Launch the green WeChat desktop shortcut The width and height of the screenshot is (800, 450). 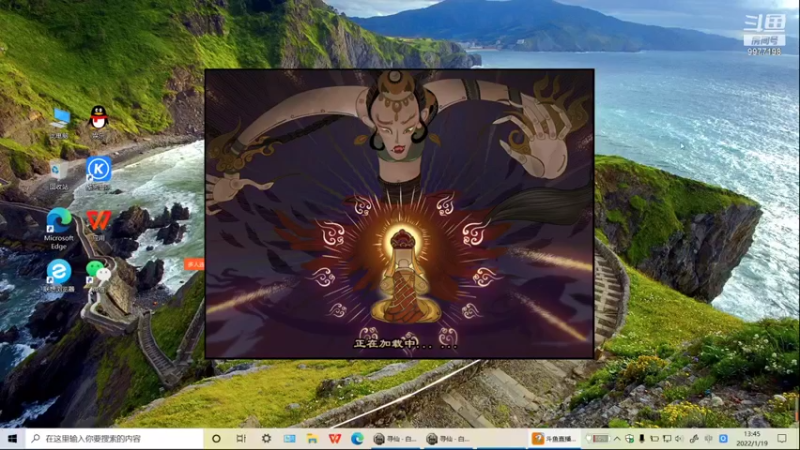pos(98,274)
